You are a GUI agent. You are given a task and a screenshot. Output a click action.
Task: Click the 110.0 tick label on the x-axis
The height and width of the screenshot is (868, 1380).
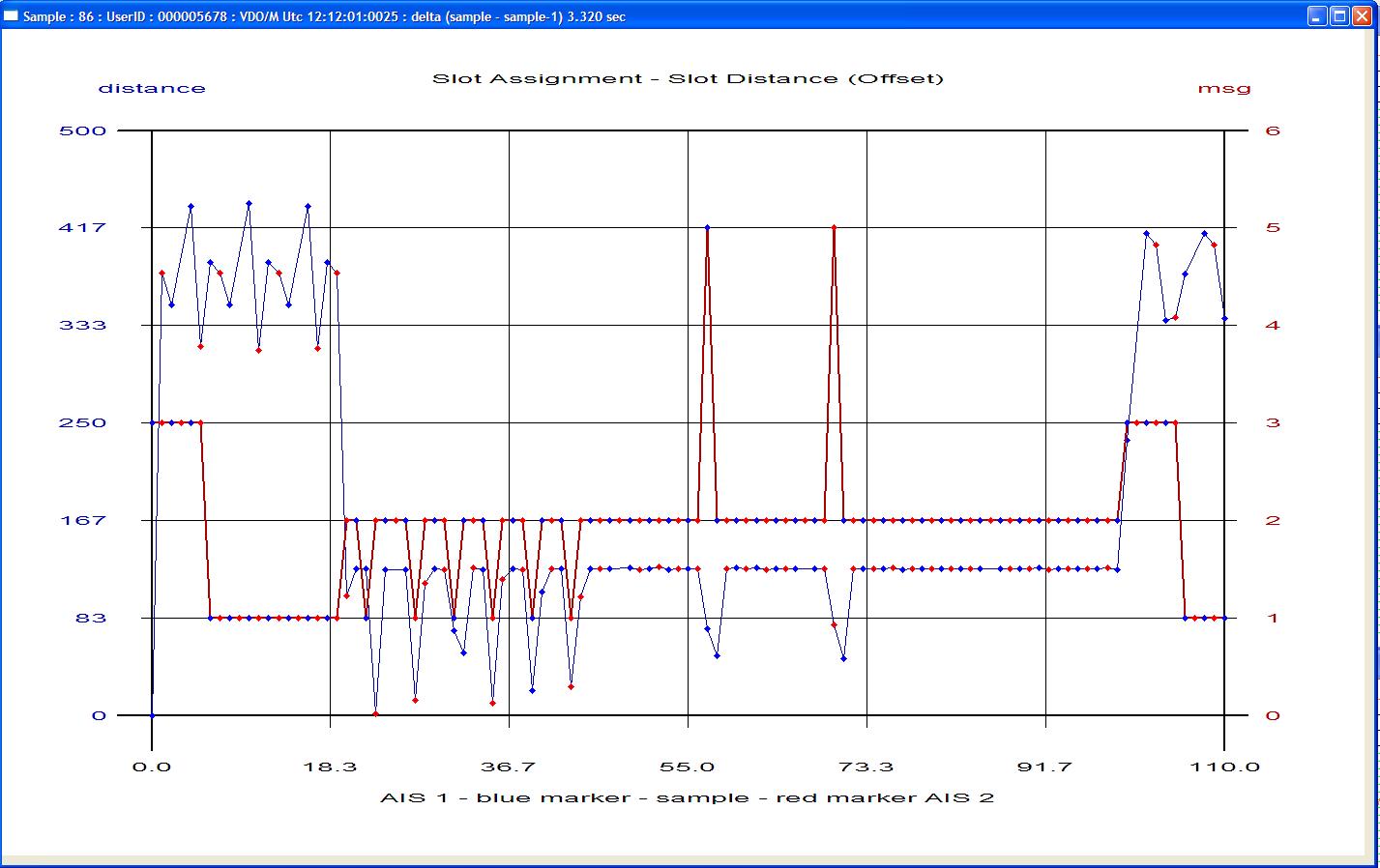coord(1224,767)
